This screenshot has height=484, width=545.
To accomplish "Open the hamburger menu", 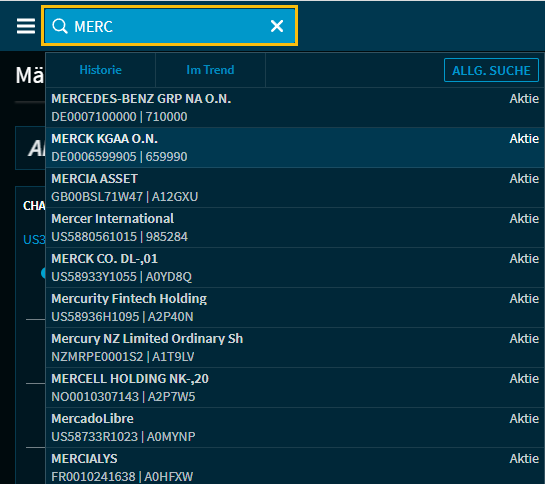I will (26, 26).
